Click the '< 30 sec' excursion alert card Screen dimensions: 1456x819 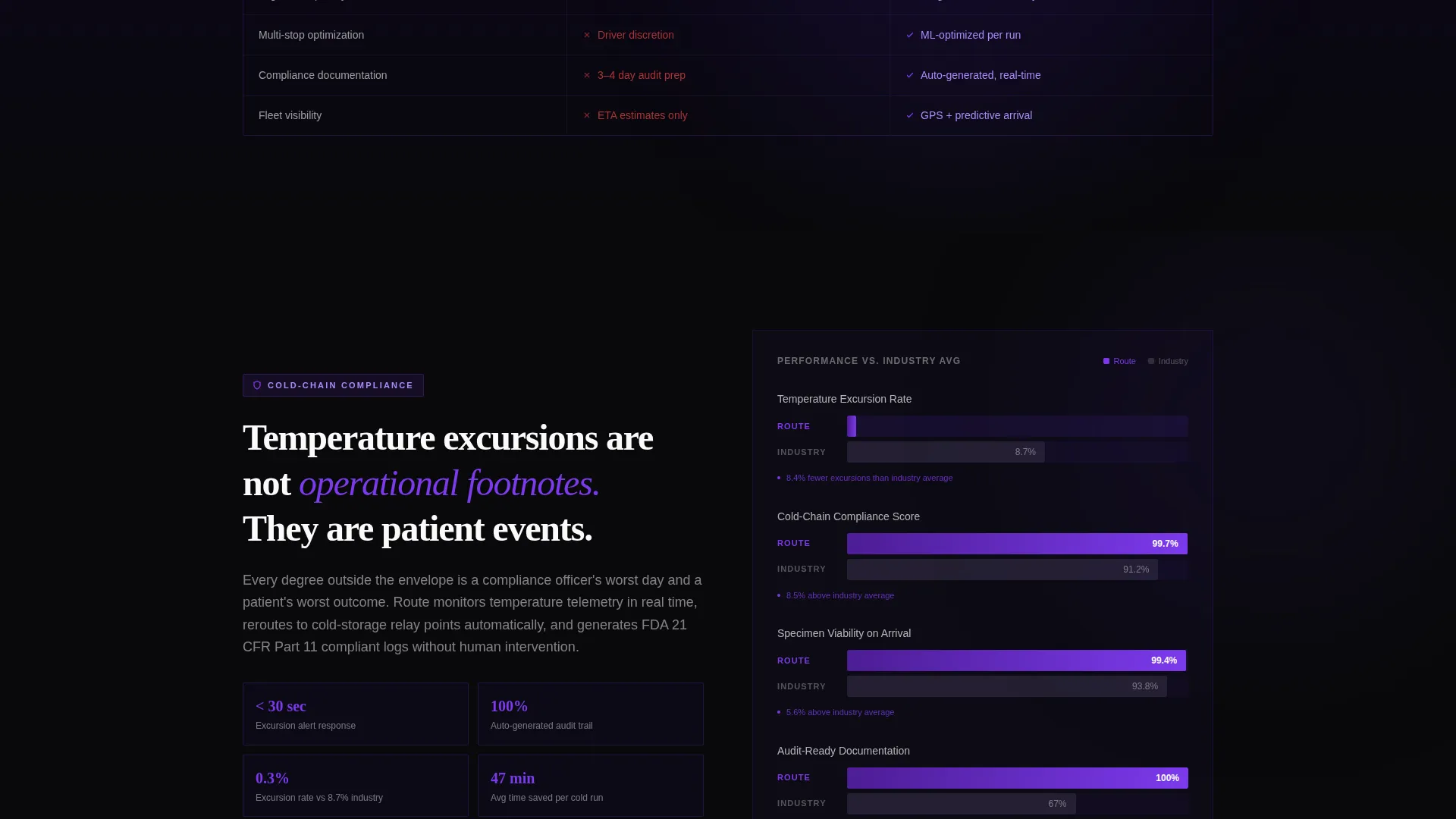coord(356,714)
